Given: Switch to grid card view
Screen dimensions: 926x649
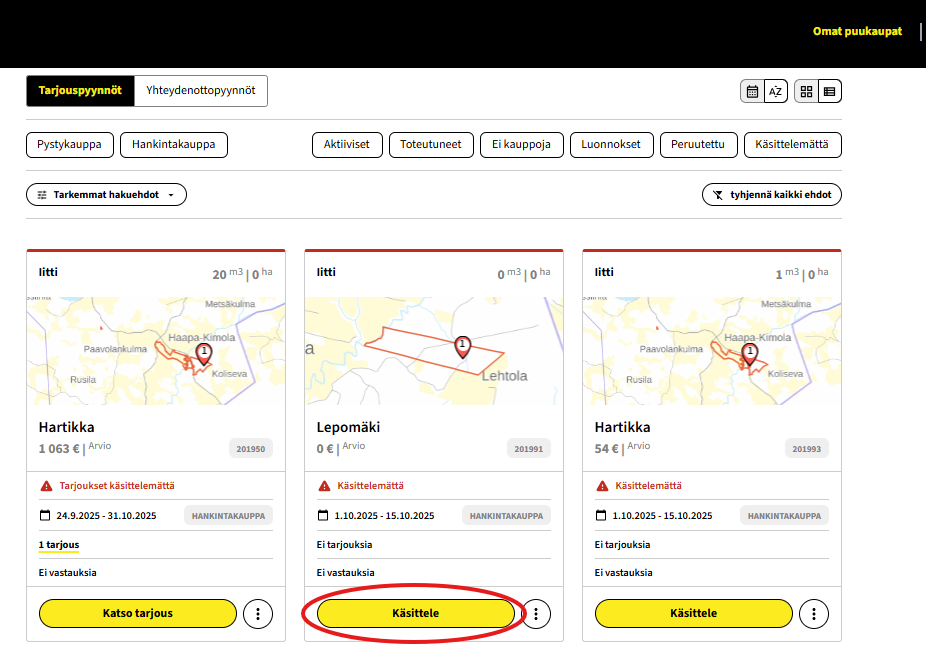Looking at the screenshot, I should 806,92.
